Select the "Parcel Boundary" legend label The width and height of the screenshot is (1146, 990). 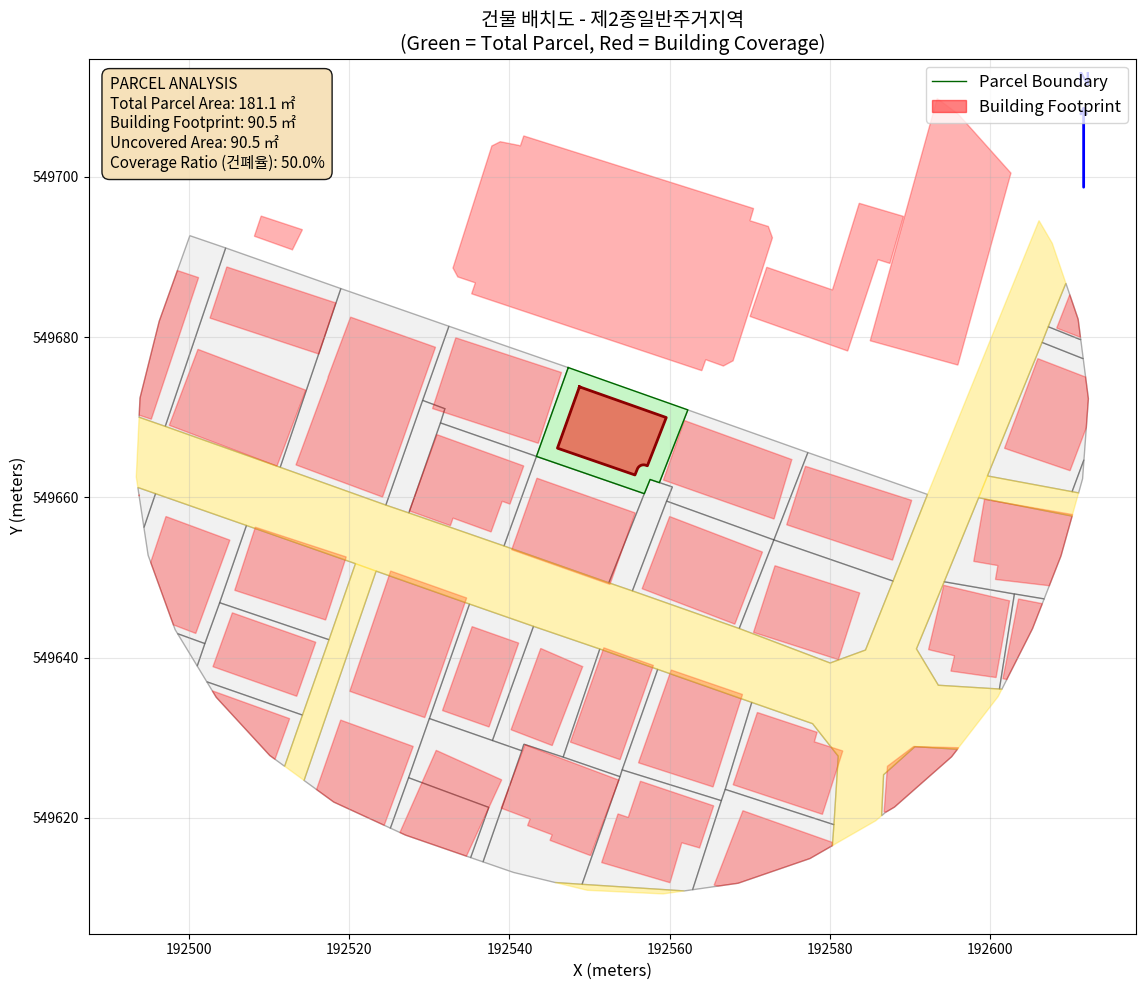point(1043,82)
